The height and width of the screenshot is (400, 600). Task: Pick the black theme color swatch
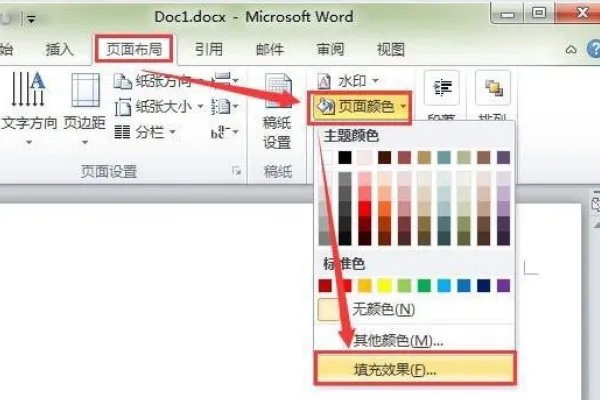click(x=345, y=157)
